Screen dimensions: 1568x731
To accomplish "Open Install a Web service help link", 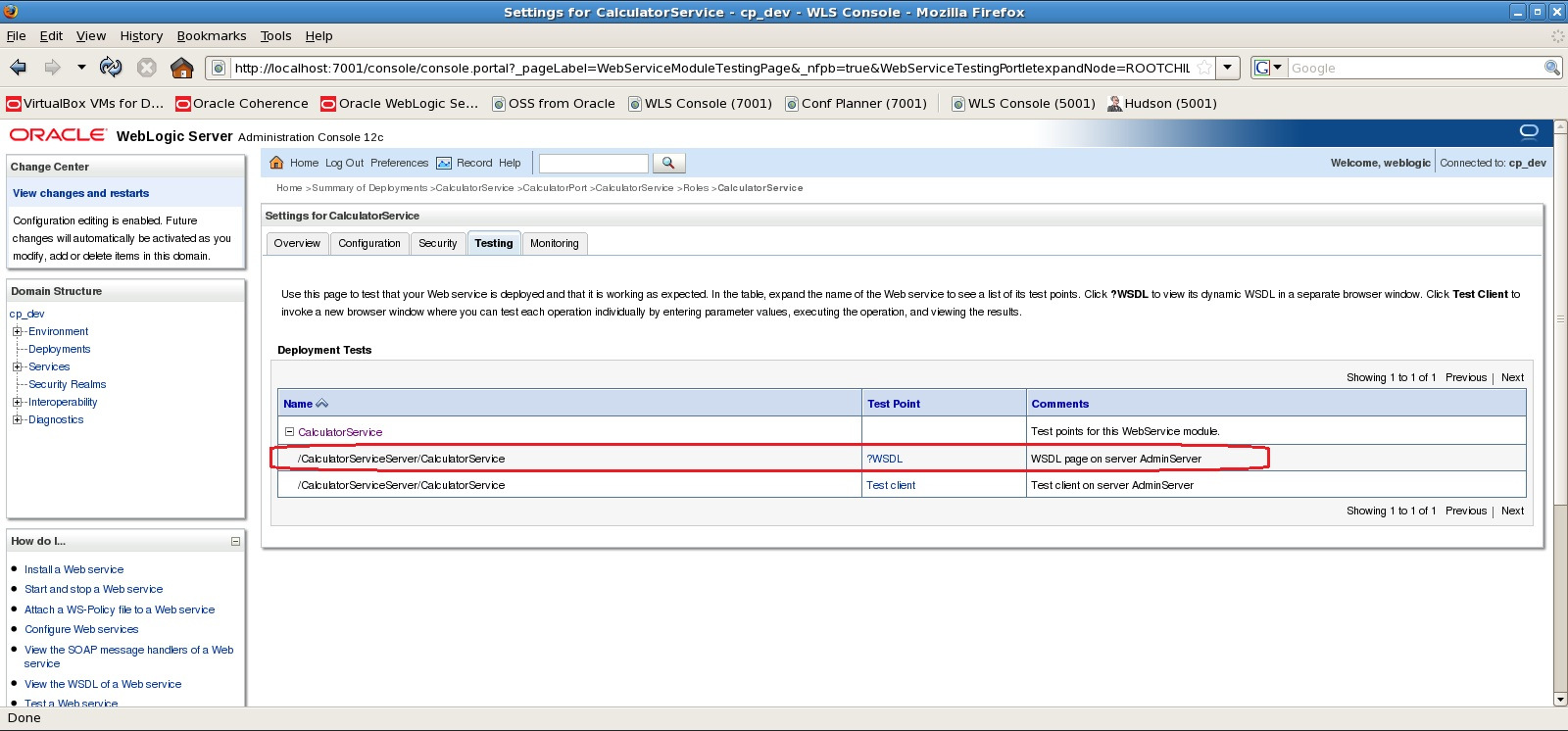I will 73,569.
